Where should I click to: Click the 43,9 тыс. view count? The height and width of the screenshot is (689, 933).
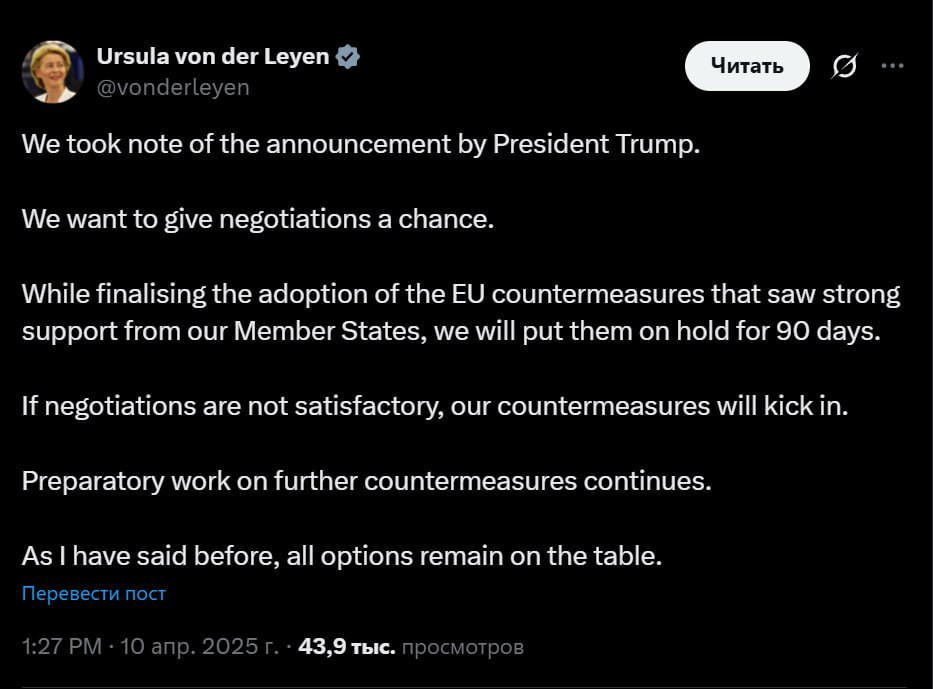coord(346,647)
